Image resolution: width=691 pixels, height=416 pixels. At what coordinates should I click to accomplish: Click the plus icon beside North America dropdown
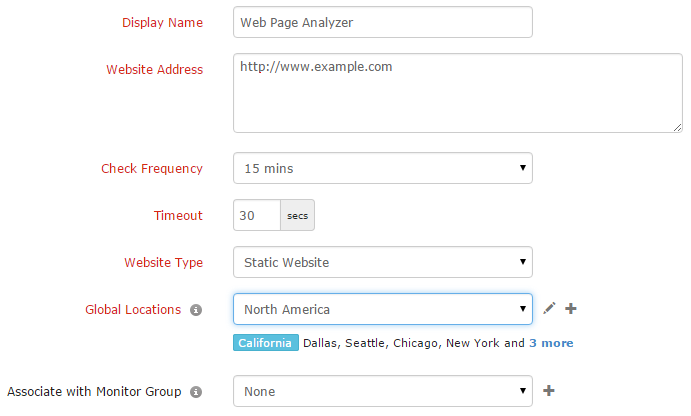click(571, 309)
